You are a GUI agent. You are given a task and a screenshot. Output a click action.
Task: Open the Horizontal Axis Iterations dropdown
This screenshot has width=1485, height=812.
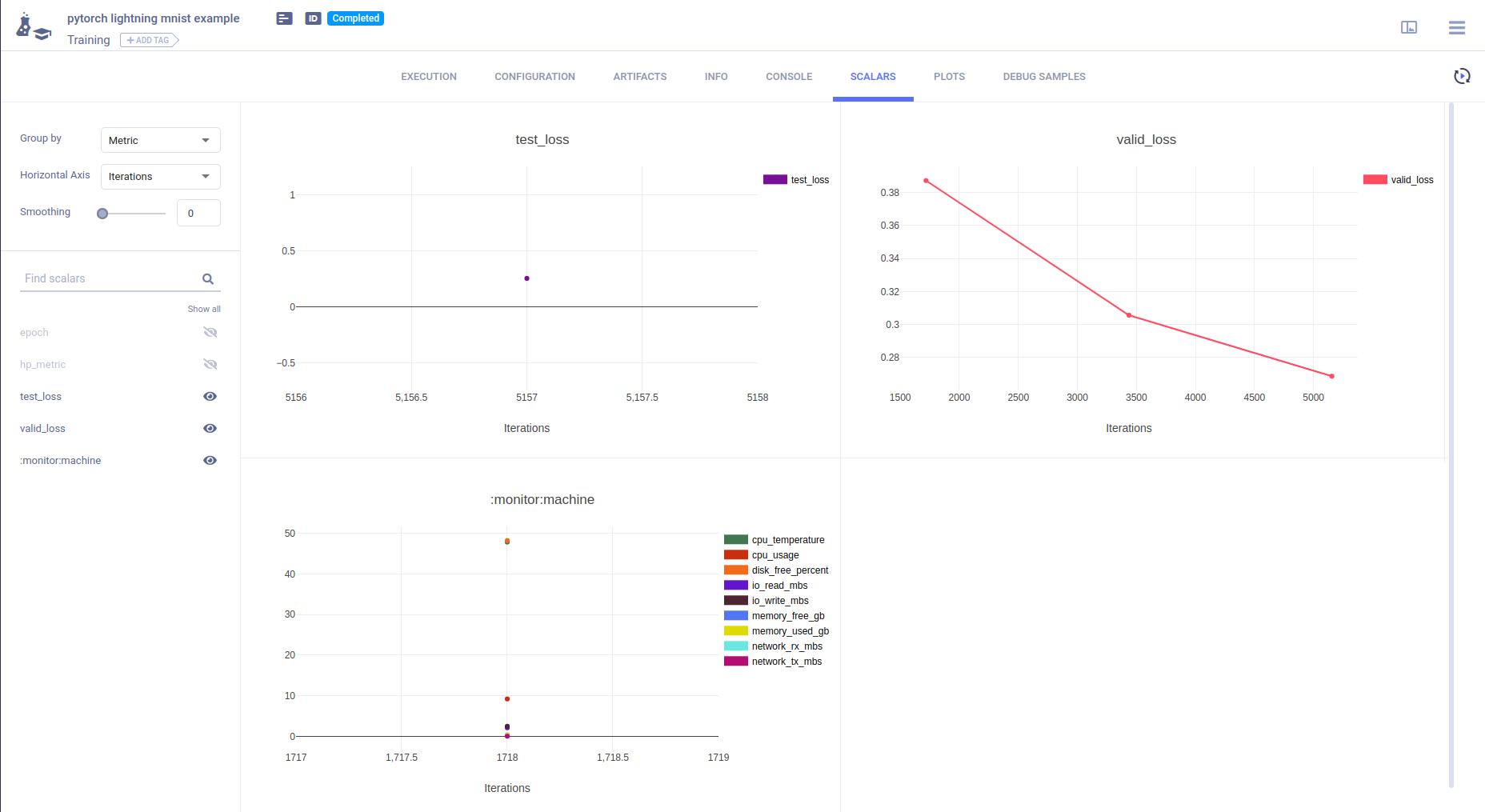point(160,177)
